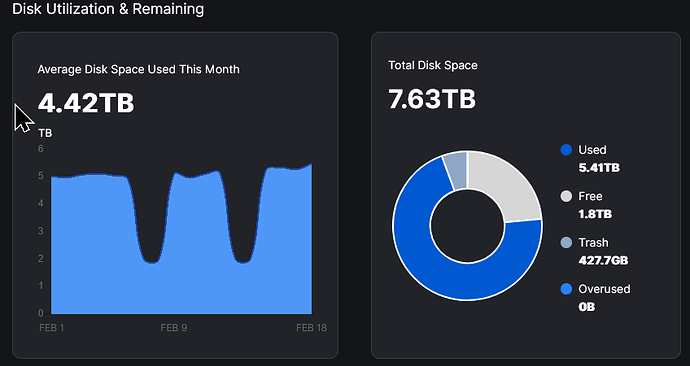Select the Trash legend label
Viewport: 690px width, 366px height.
(x=593, y=243)
